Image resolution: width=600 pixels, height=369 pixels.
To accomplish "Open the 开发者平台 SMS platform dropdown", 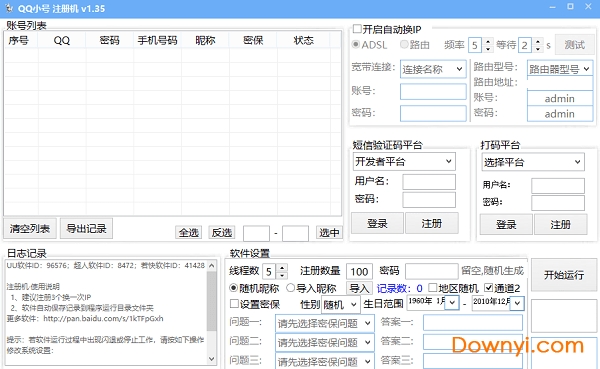I will coord(404,162).
